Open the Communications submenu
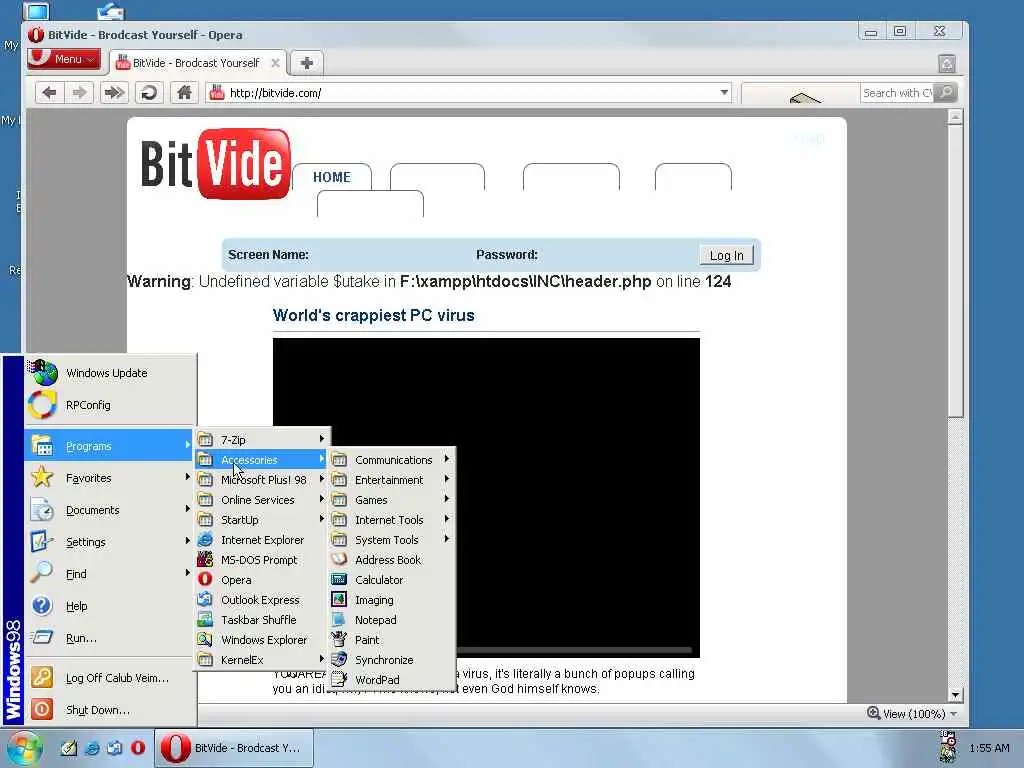 point(392,460)
